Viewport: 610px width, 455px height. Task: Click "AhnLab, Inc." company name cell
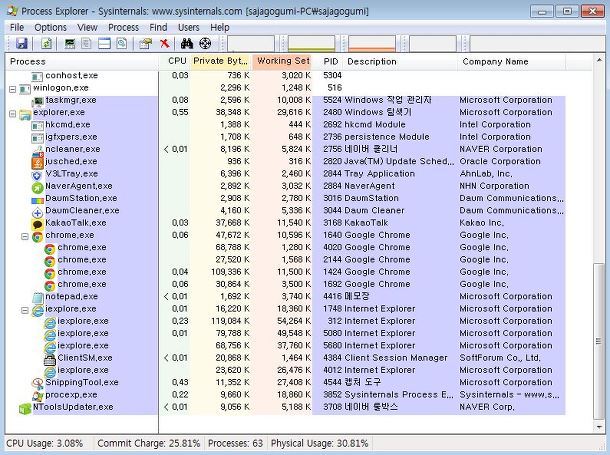click(486, 174)
